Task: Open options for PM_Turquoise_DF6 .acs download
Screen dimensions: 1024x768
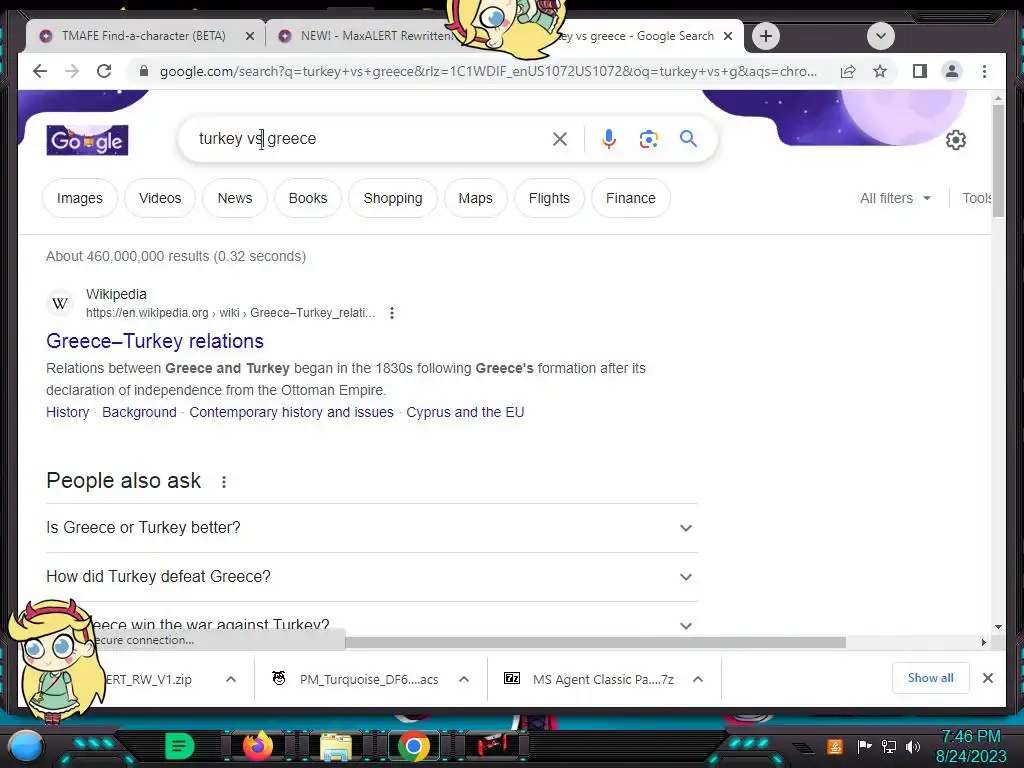Action: click(x=464, y=679)
